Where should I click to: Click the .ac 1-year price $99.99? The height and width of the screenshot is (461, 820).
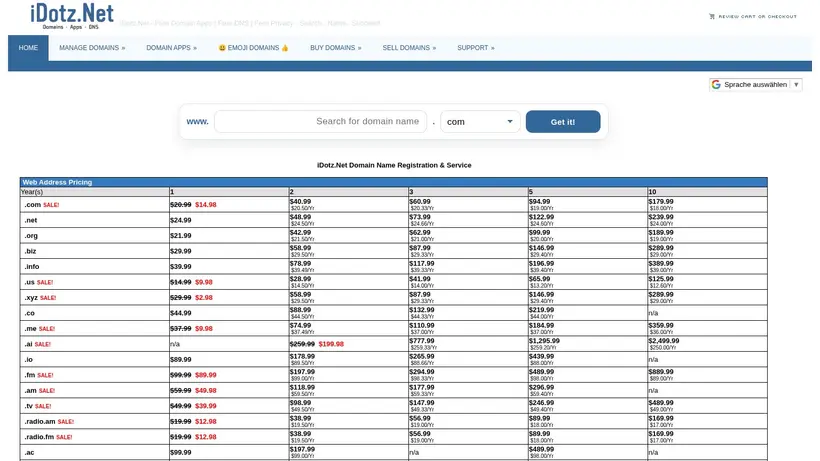pos(180,453)
